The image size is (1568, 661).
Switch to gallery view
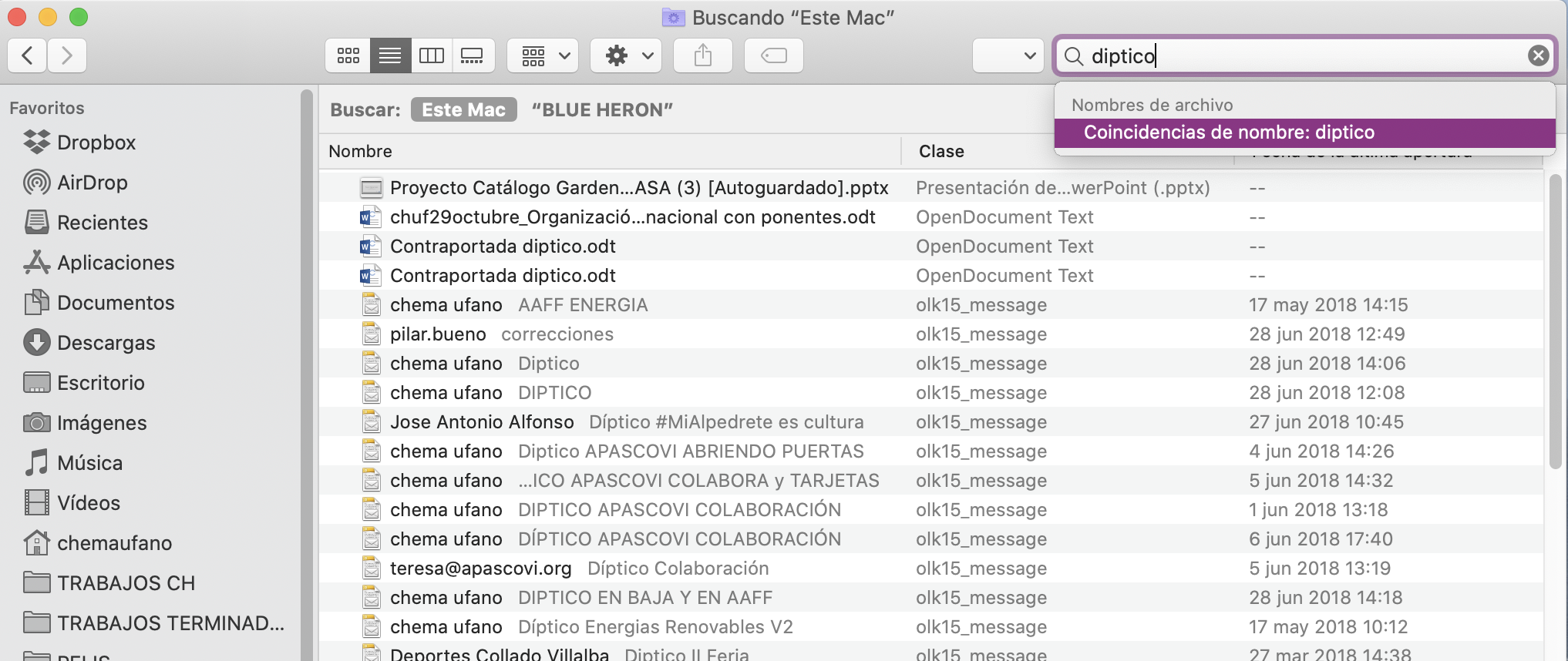pos(473,55)
